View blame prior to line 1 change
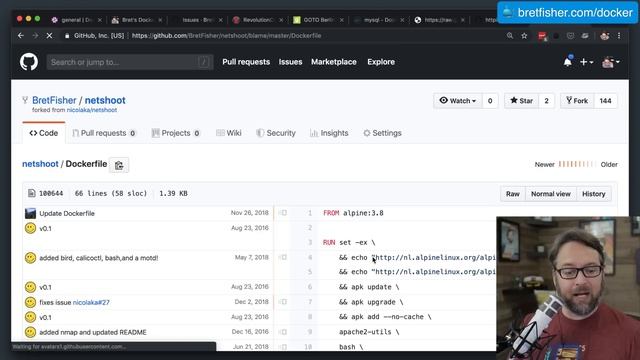This screenshot has height=360, width=640. click(282, 213)
